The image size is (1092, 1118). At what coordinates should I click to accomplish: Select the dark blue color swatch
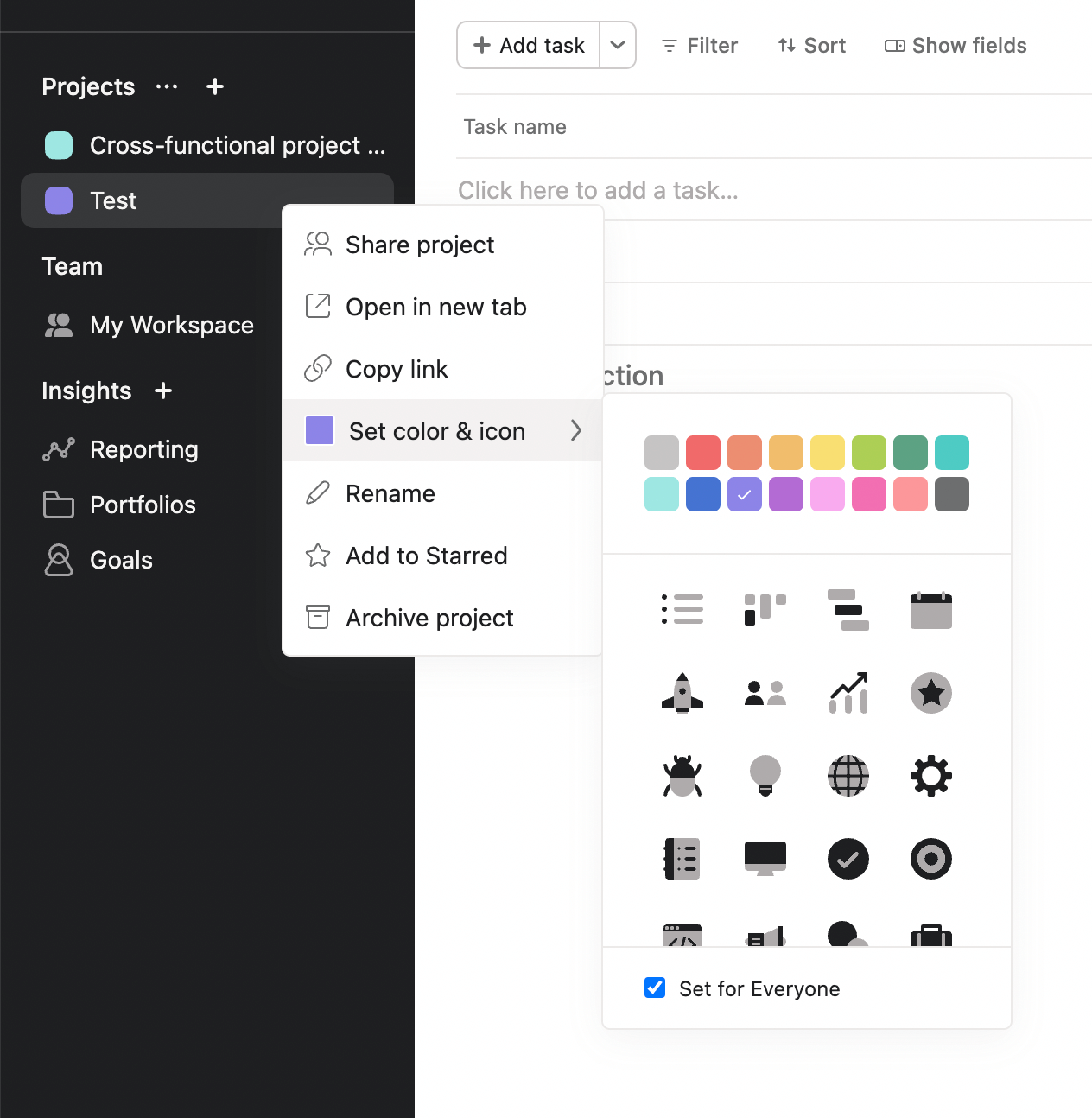tap(702, 494)
